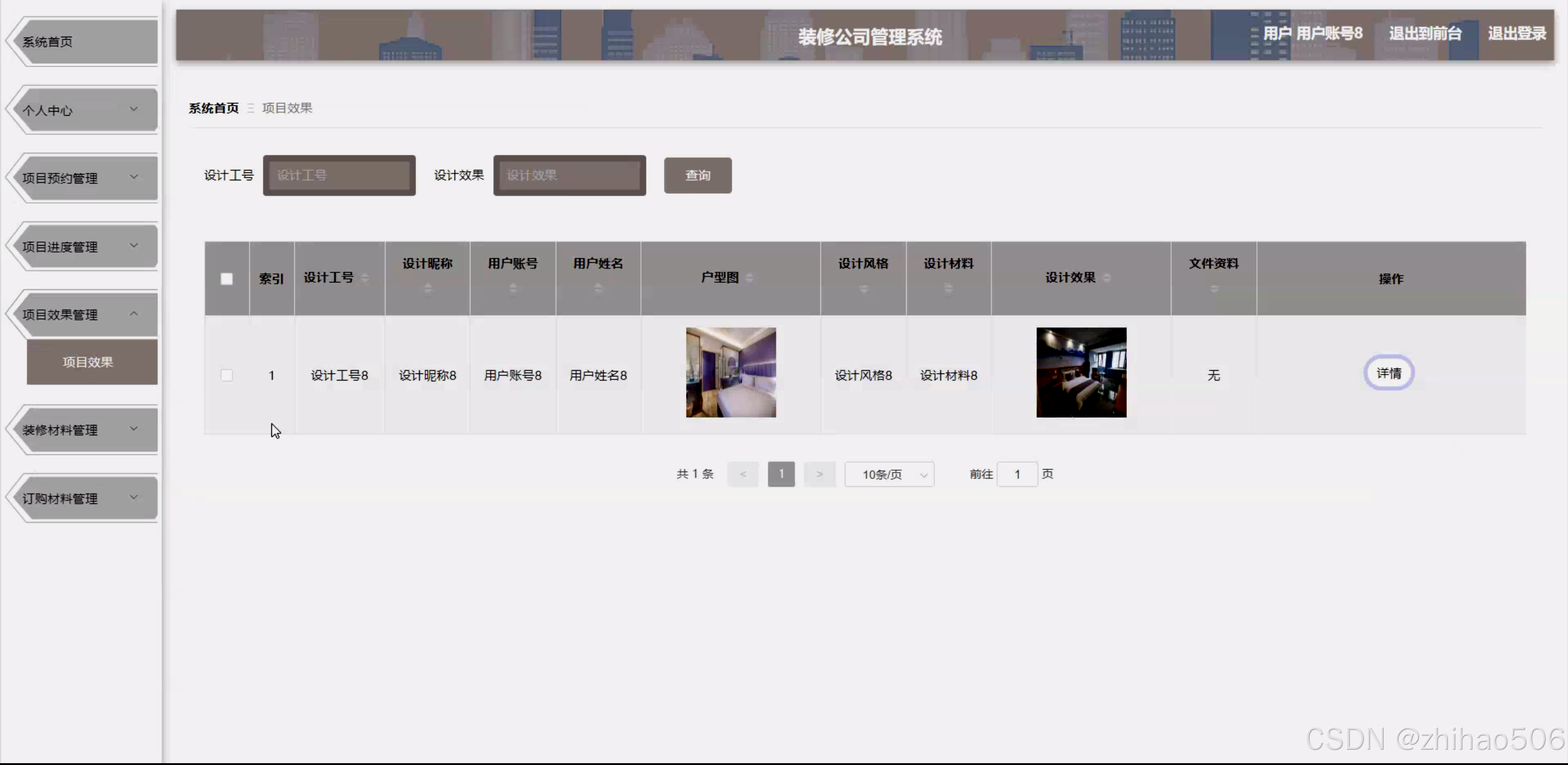View the 户型图 room thumbnail image
The width and height of the screenshot is (1568, 765).
click(730, 372)
